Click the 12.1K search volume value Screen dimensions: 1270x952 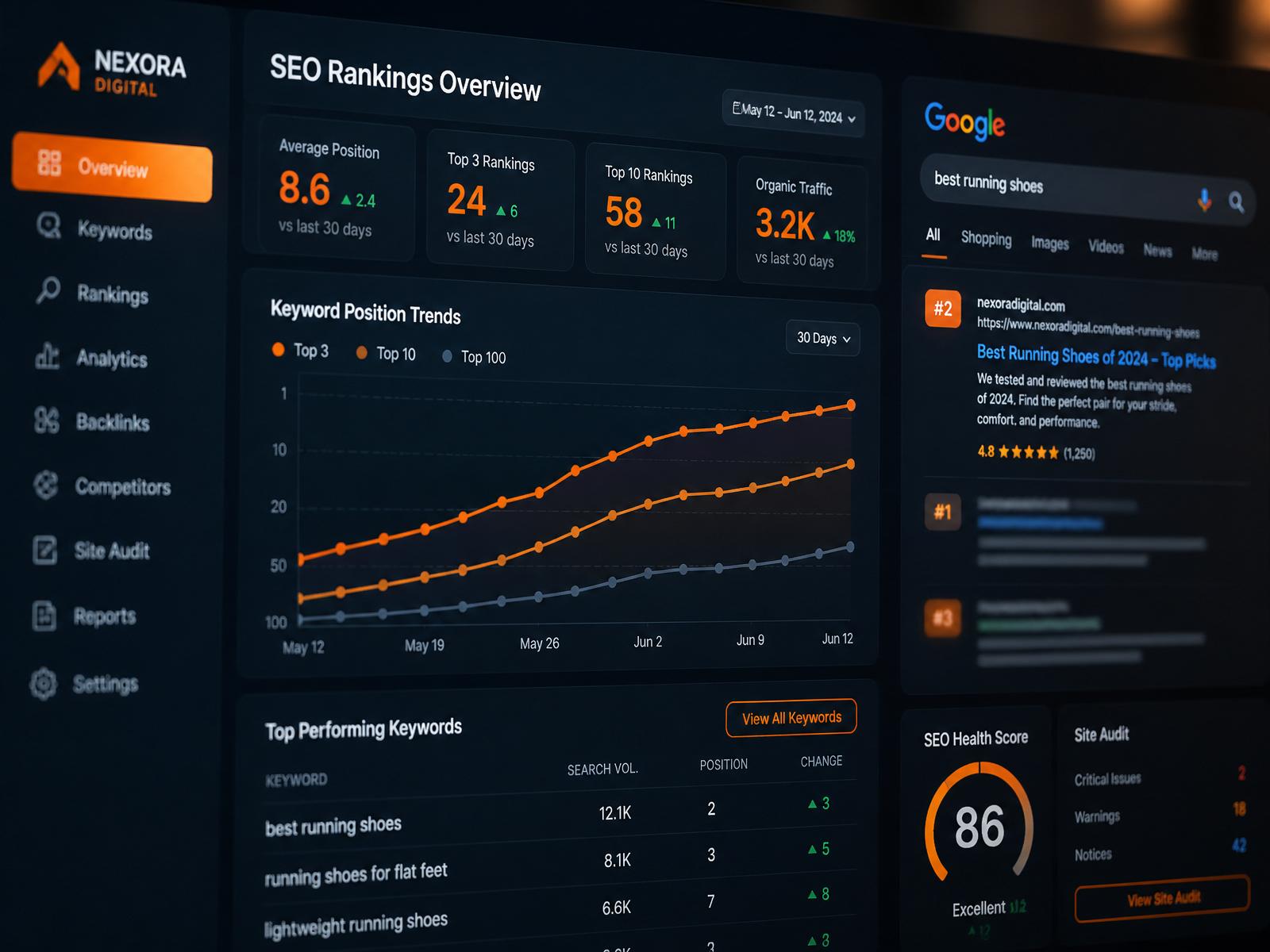[x=615, y=812]
